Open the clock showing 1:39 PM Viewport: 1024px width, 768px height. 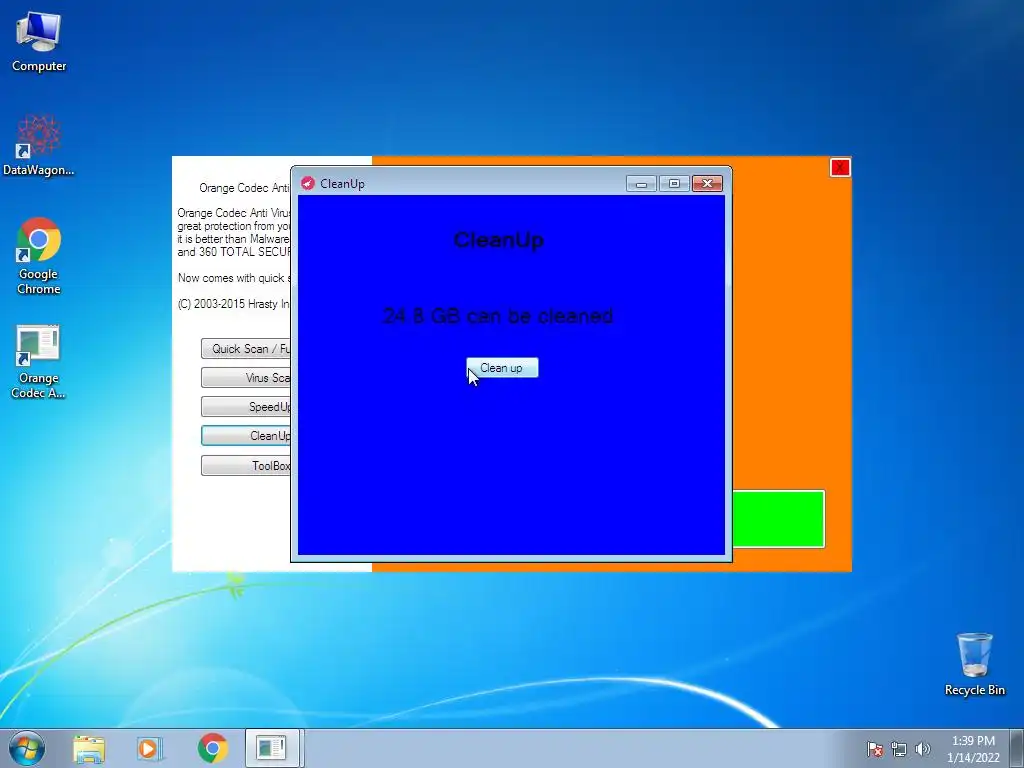pos(973,749)
